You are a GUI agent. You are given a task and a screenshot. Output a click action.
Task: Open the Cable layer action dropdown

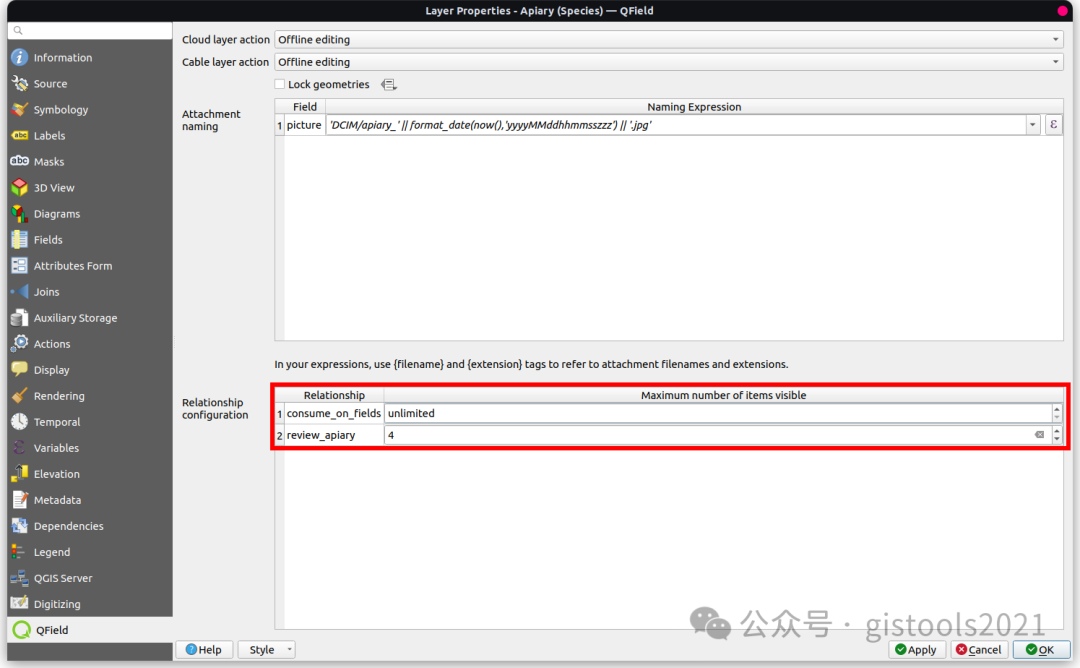[x=1056, y=61]
